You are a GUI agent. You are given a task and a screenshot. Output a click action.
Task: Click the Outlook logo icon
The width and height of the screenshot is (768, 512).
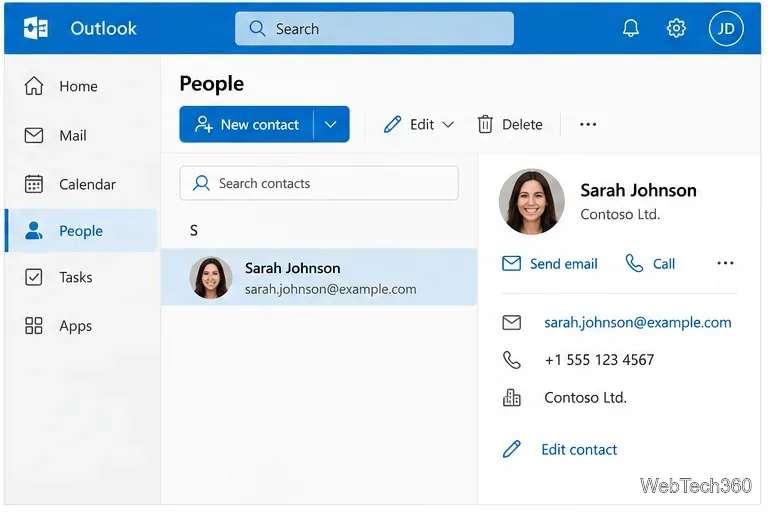point(36,28)
